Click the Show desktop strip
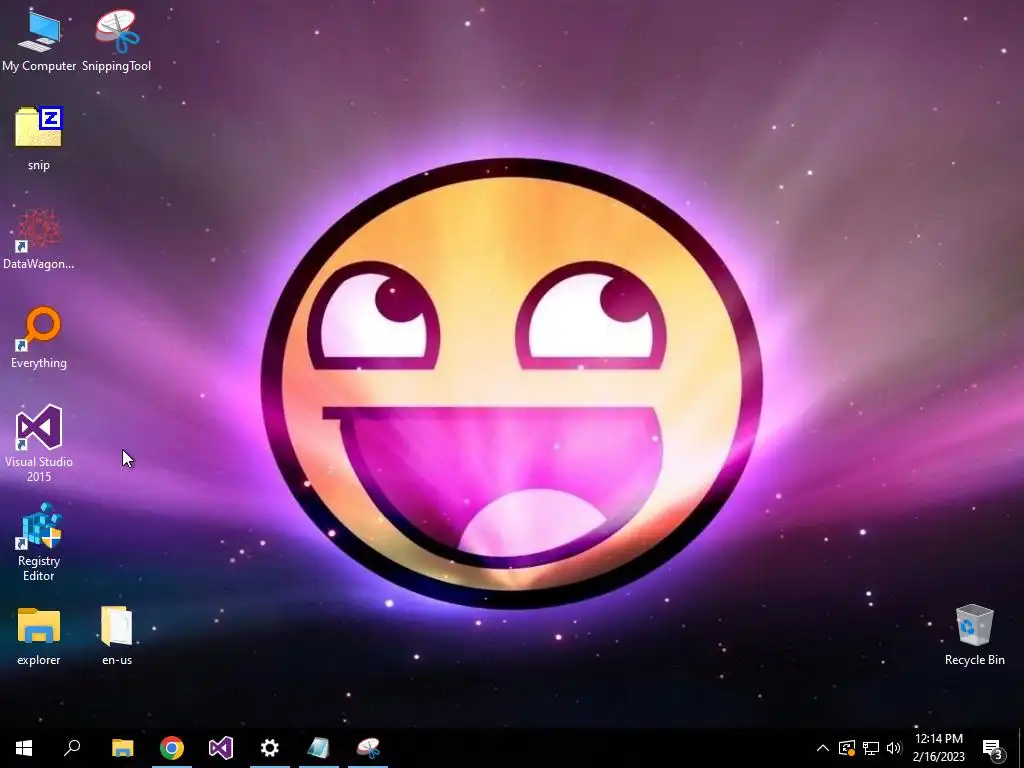This screenshot has width=1024, height=768. pyautogui.click(x=1020, y=748)
